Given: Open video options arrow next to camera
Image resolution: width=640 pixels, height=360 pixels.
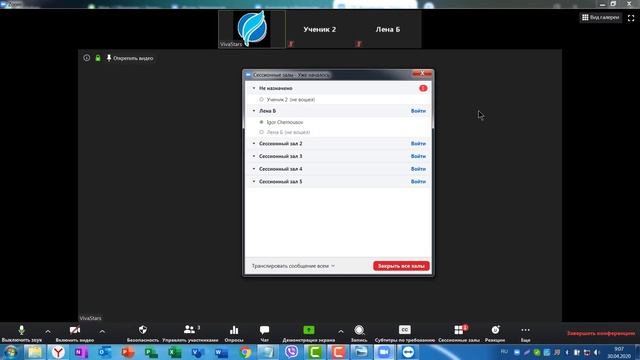Looking at the screenshot, I should tap(102, 331).
